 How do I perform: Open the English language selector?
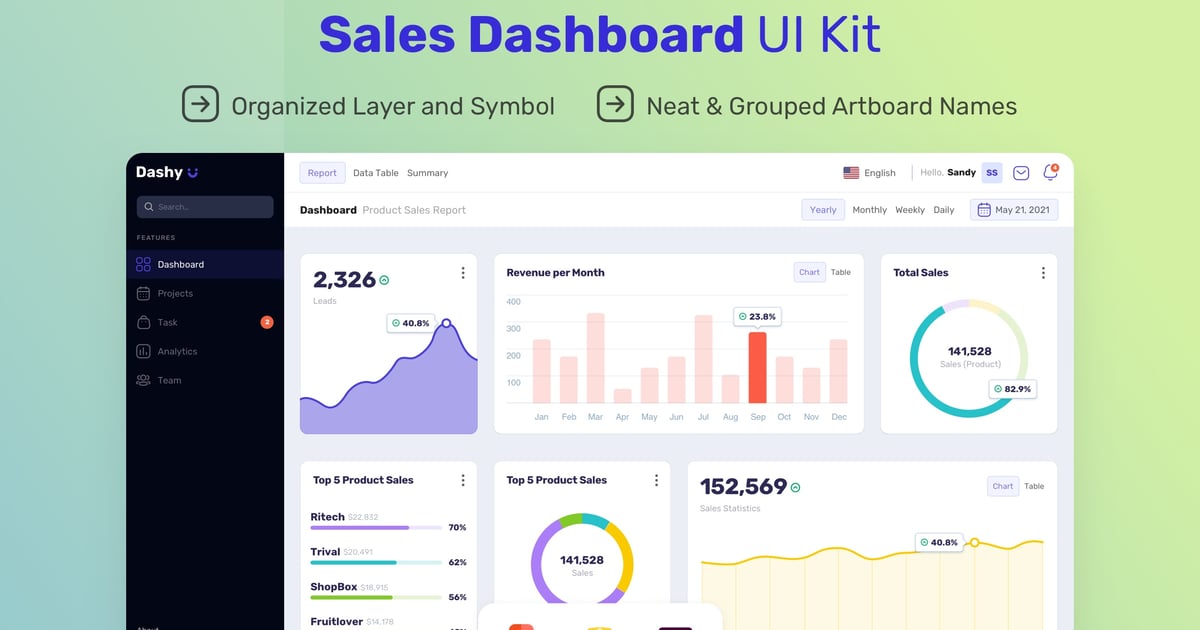[x=869, y=173]
